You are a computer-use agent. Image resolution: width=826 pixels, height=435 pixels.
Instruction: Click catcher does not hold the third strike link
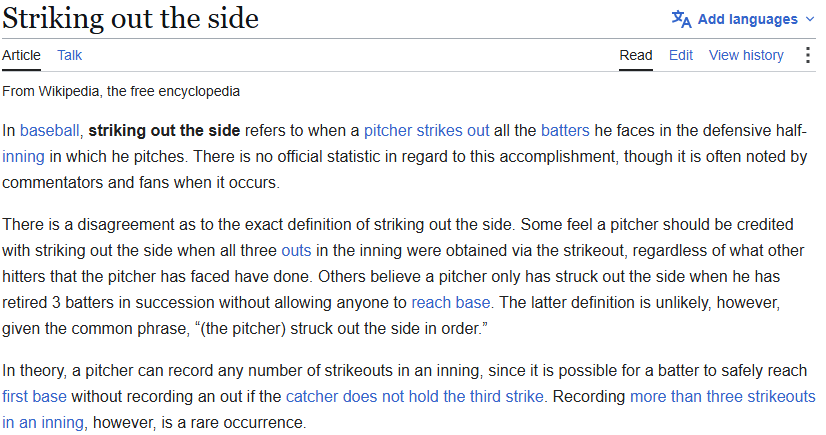click(x=415, y=396)
